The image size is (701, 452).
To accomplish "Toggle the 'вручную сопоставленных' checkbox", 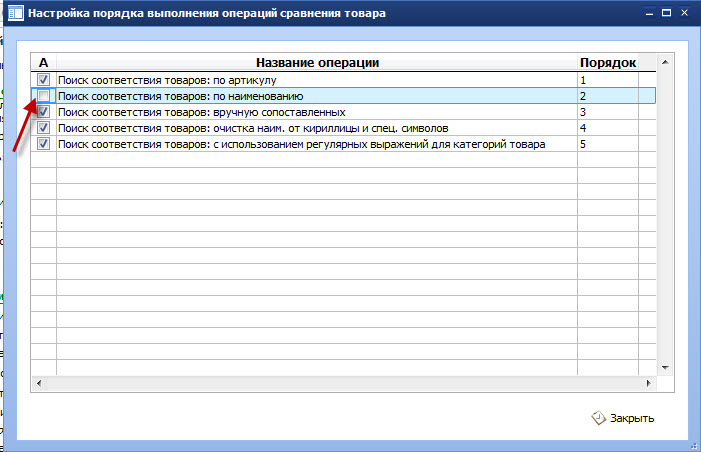I will click(43, 112).
